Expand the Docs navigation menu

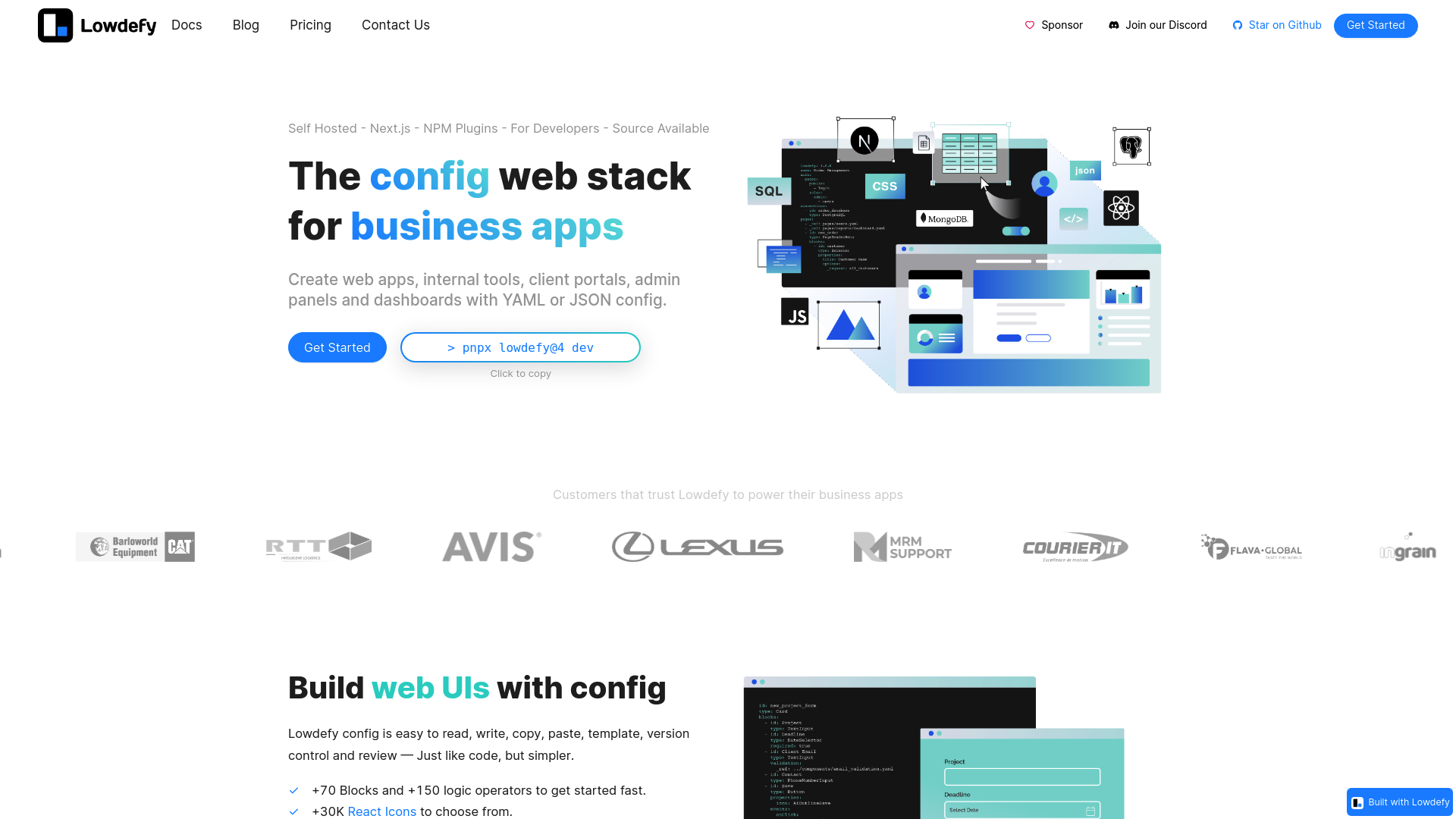186,25
